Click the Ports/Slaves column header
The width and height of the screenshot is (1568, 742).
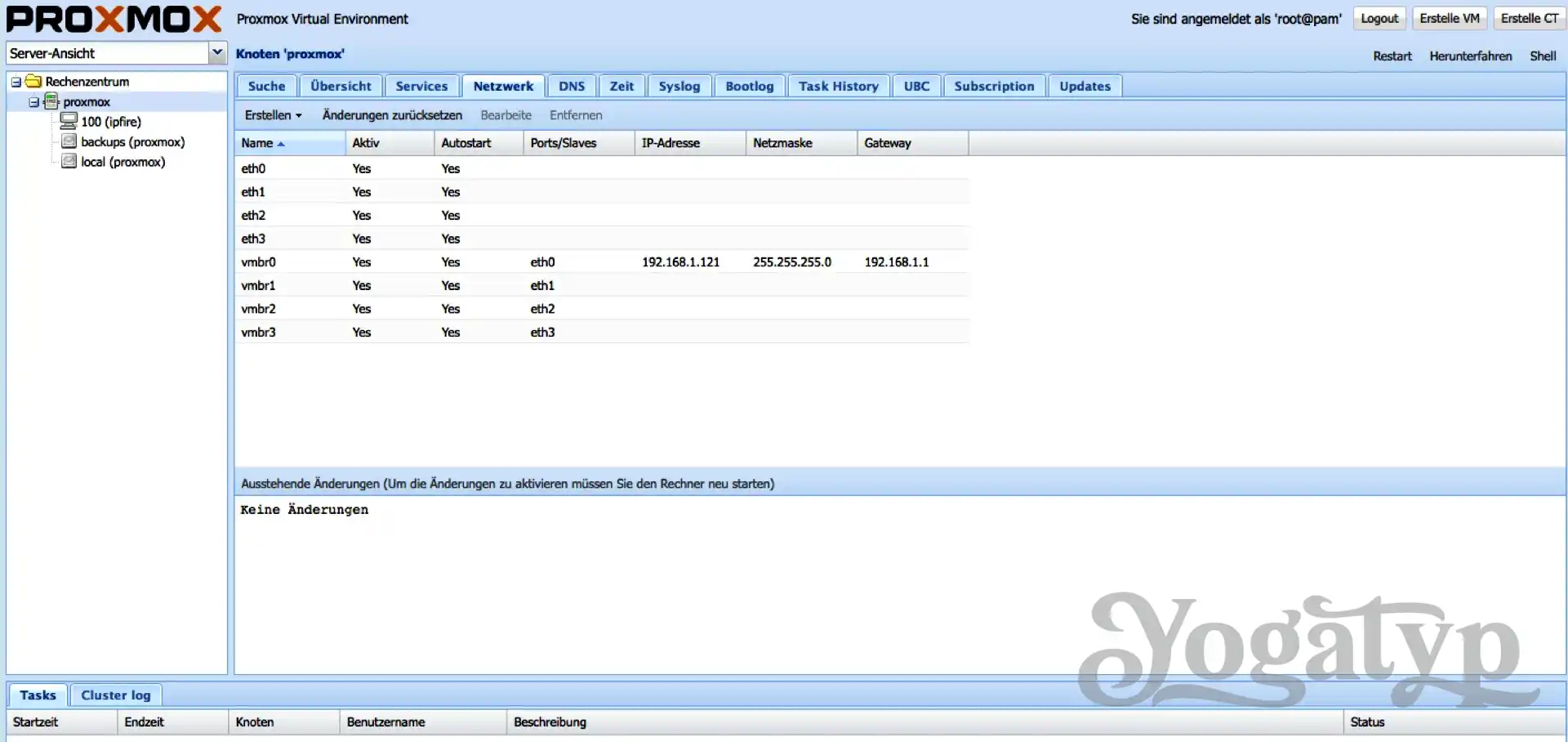[x=579, y=143]
